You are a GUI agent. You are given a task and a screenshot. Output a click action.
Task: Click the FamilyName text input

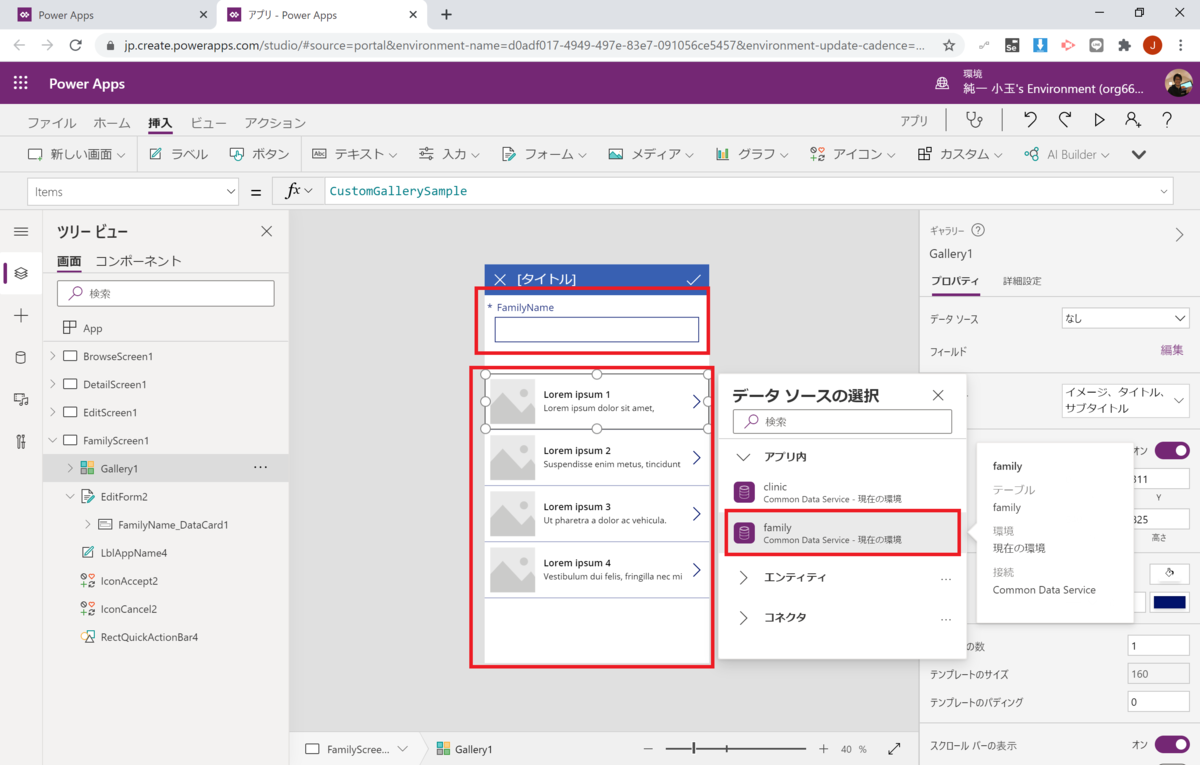pos(597,330)
